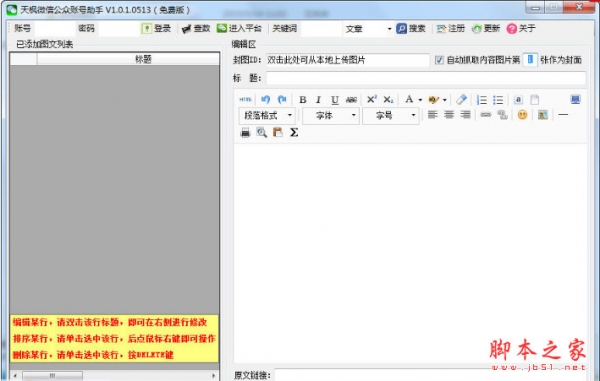Click the 关于 about button
The image size is (600, 381).
(x=521, y=28)
